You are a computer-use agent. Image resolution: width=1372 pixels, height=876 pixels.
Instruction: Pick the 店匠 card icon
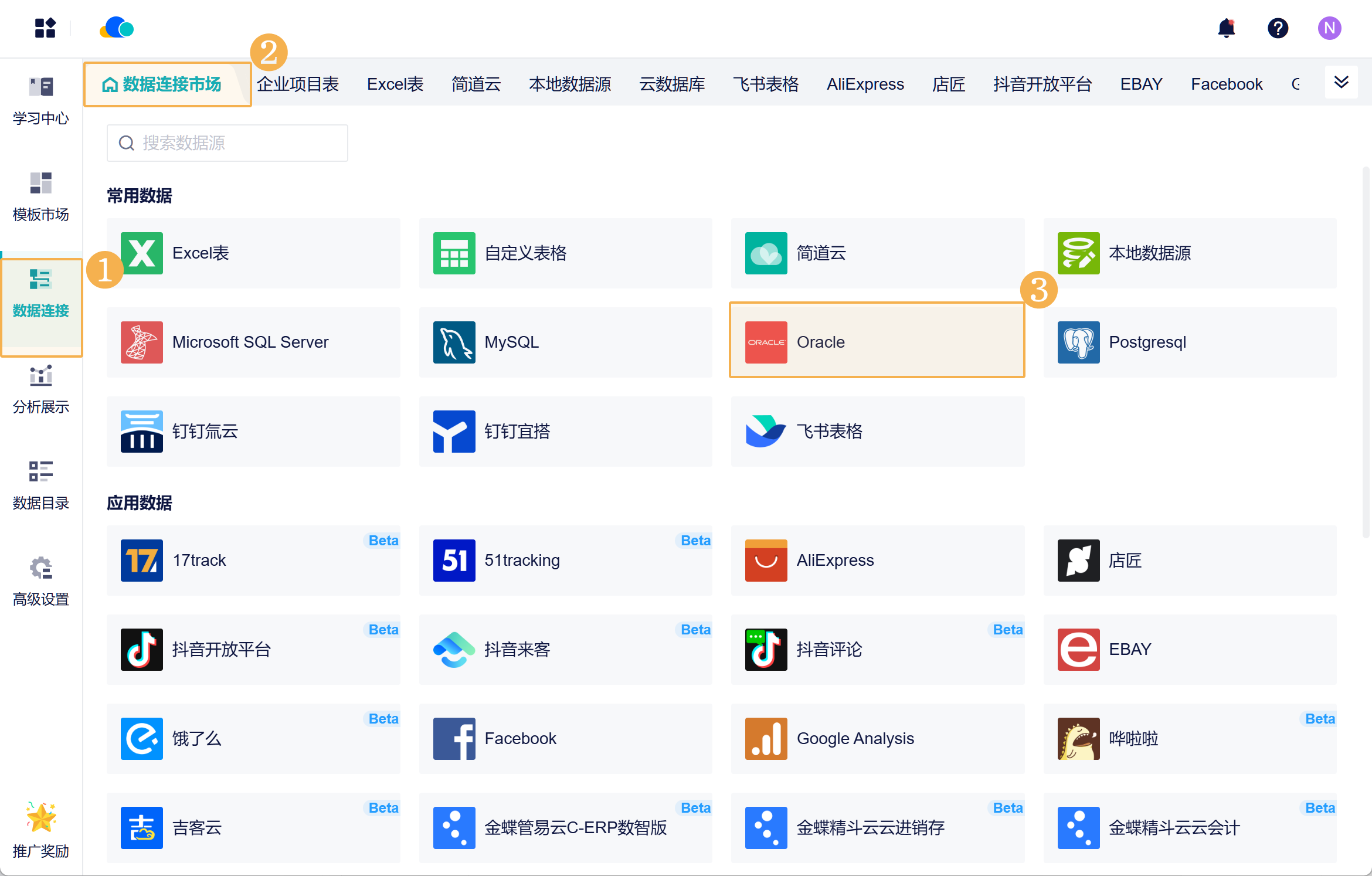pyautogui.click(x=1079, y=561)
